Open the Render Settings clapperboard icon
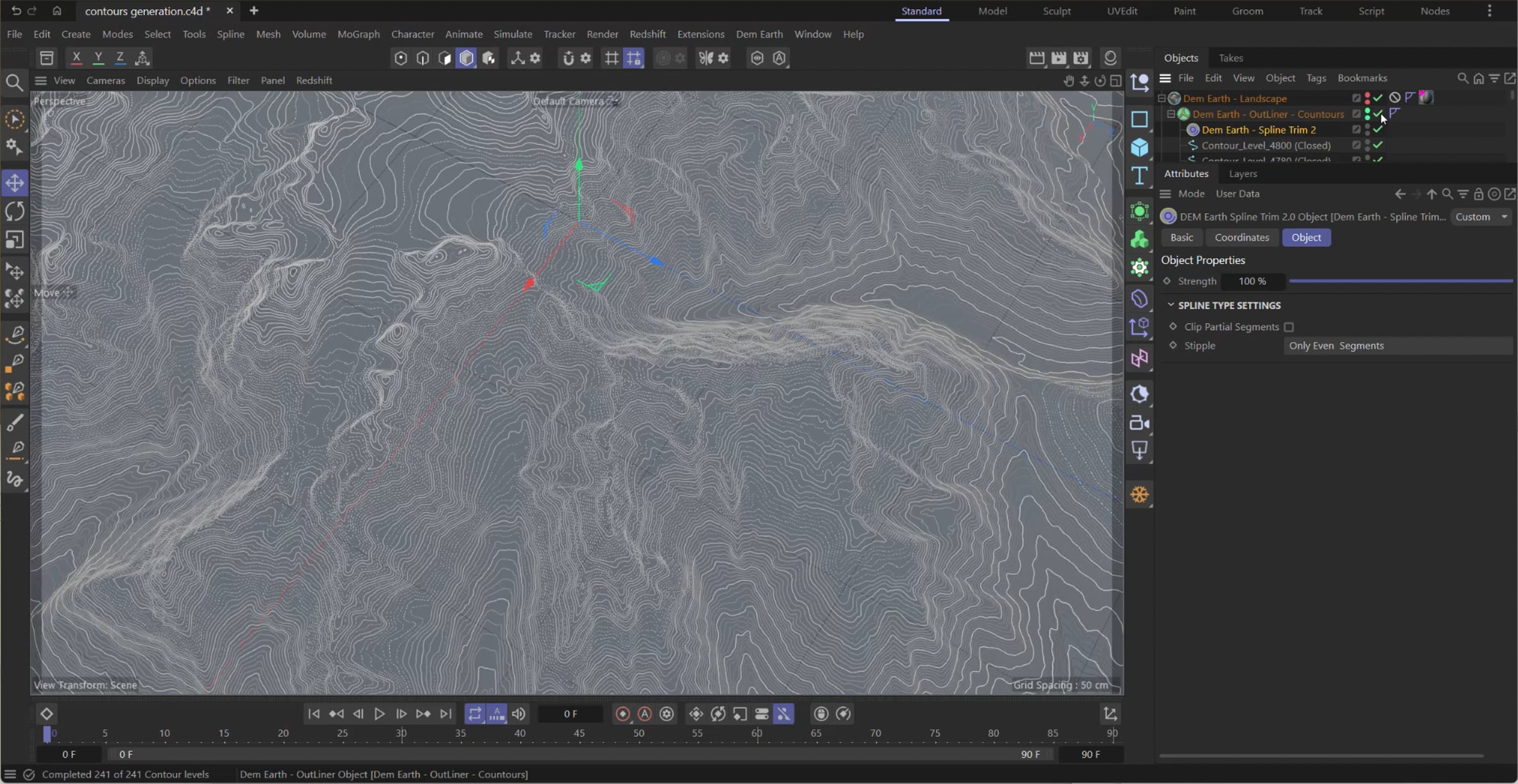 [1081, 58]
